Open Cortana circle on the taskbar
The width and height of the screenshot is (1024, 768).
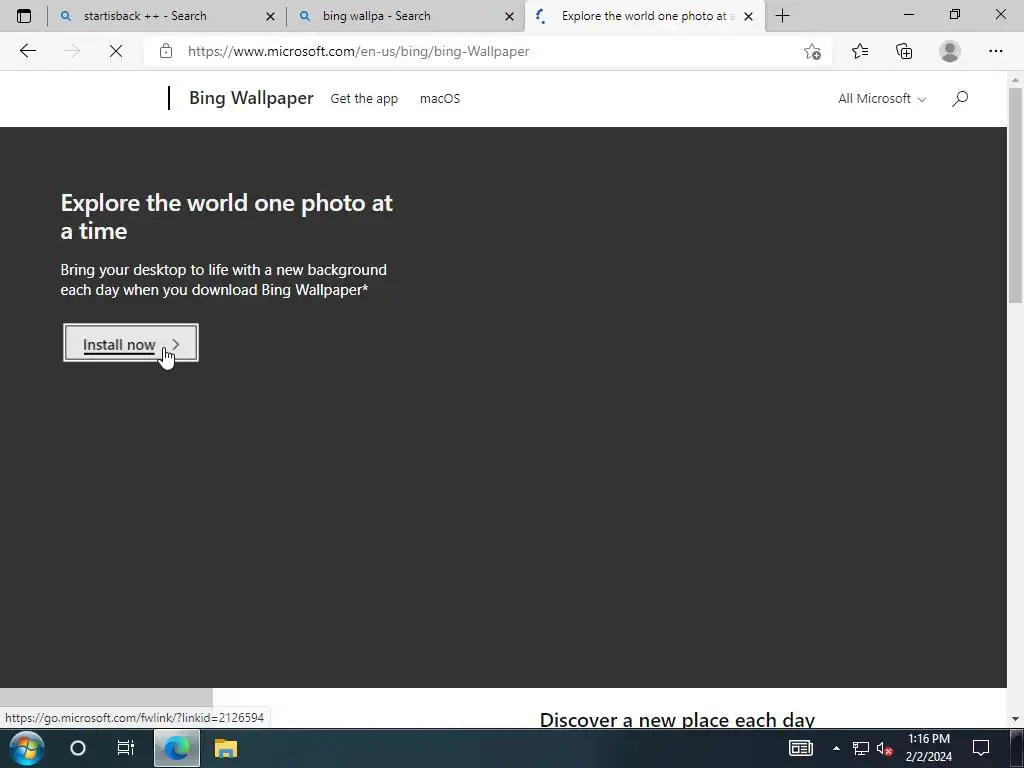pos(78,748)
